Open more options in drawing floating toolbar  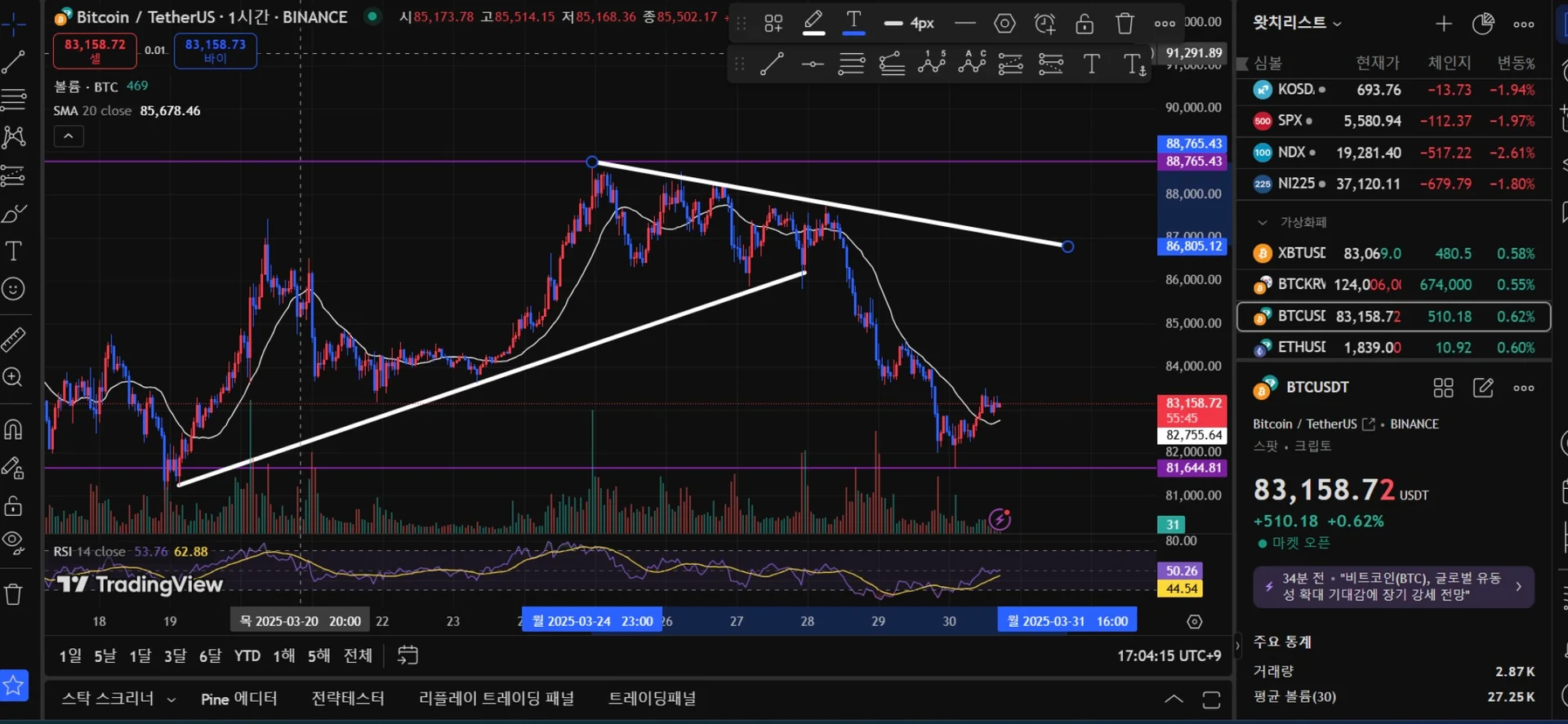1165,24
